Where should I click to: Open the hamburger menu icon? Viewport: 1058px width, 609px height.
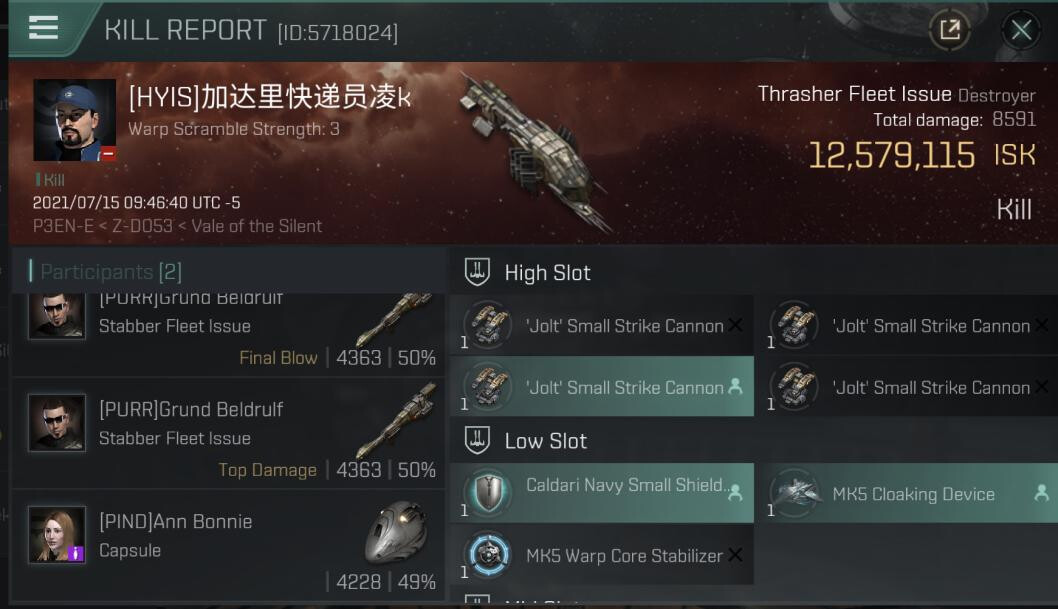[x=43, y=28]
